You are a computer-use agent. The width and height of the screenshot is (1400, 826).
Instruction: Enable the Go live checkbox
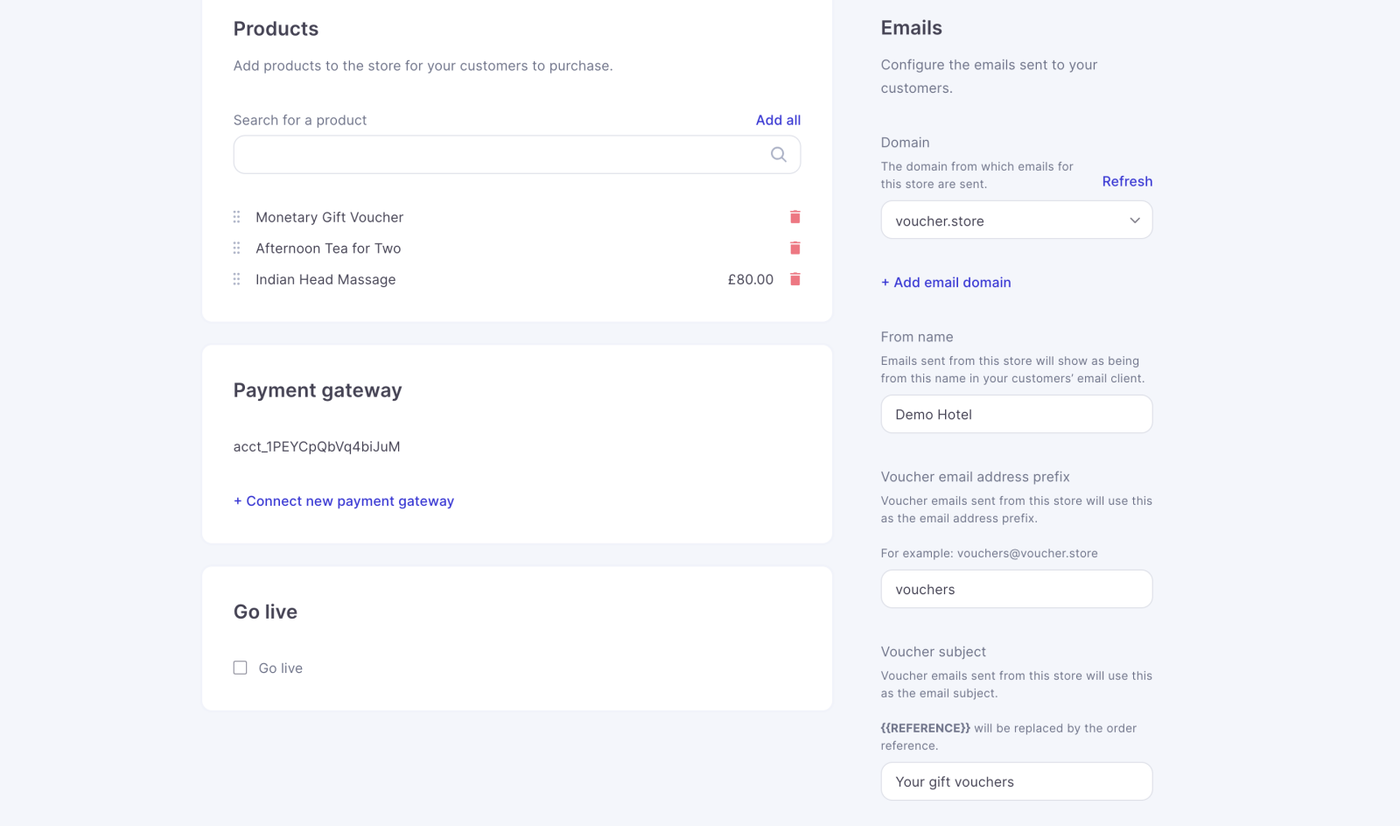coord(240,668)
